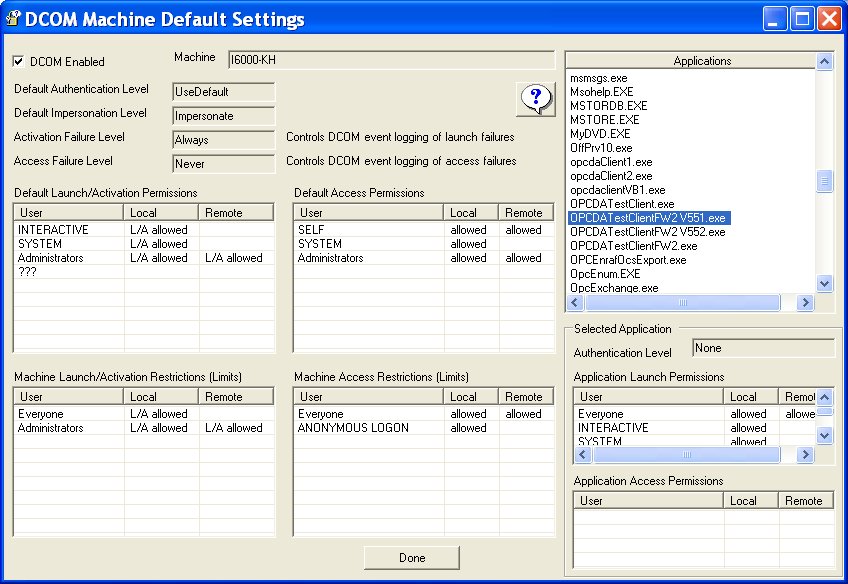Select Everyone row in Application Launch Permissions
Screen dimensions: 848x584
pyautogui.click(x=695, y=414)
